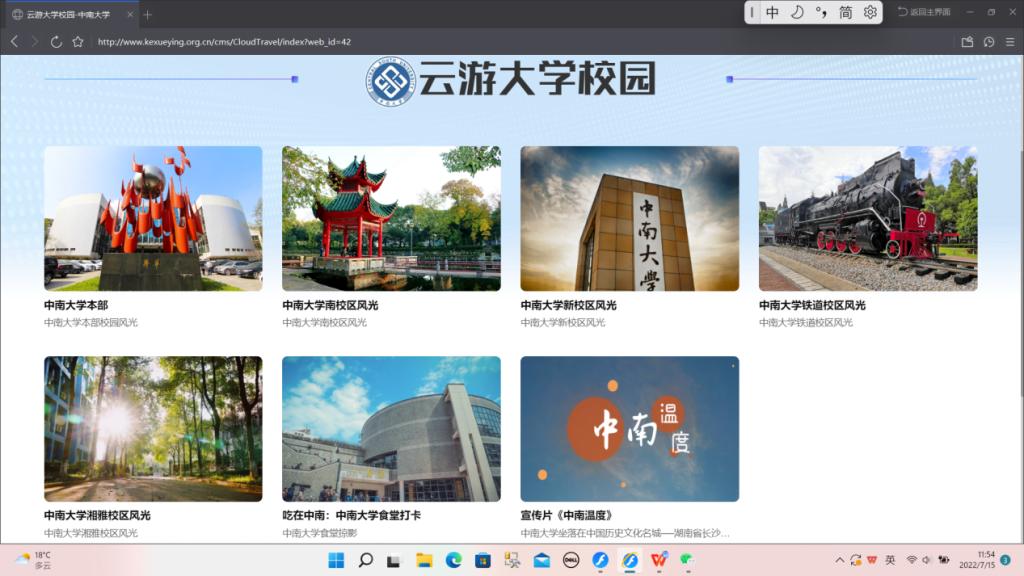Viewport: 1024px width, 576px height.
Task: Open the Windows Start menu
Action: (x=336, y=560)
